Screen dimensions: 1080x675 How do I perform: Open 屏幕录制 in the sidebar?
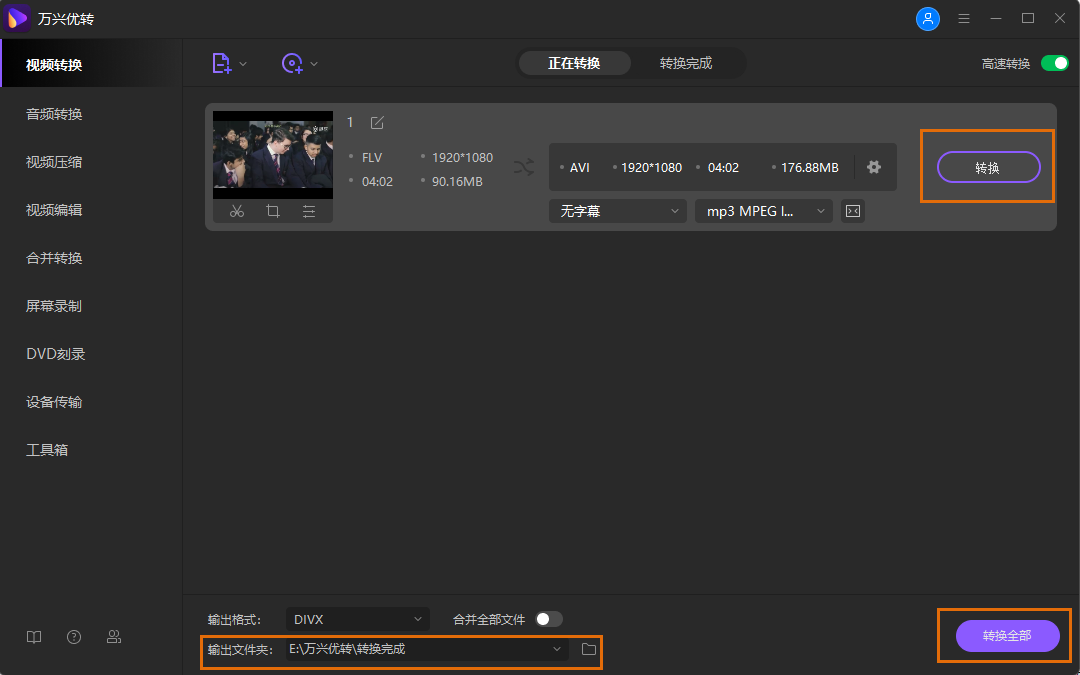54,306
